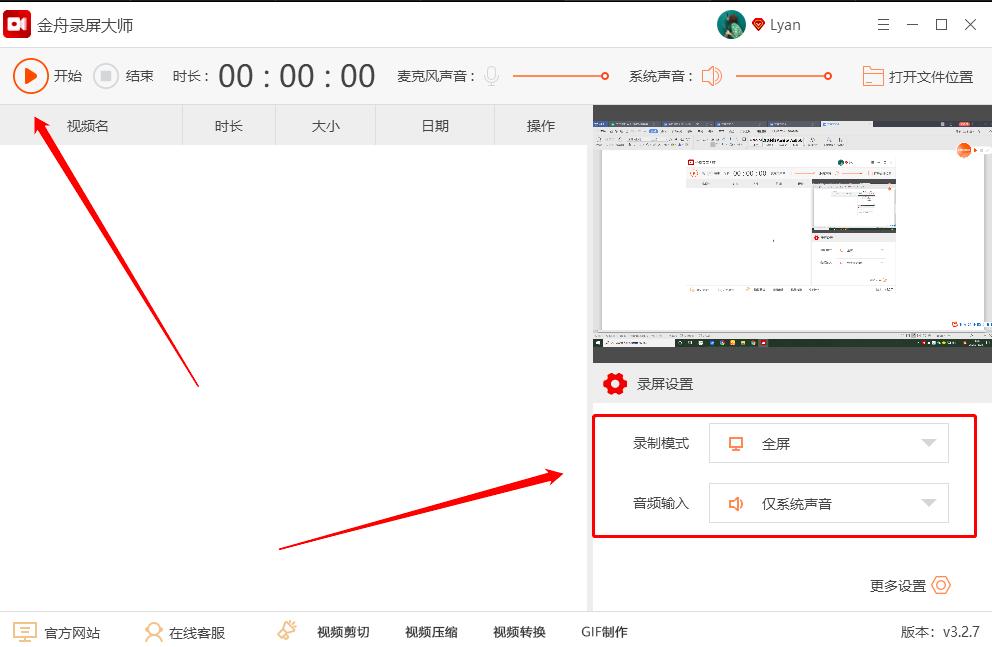Mute the microphone icon

492,76
